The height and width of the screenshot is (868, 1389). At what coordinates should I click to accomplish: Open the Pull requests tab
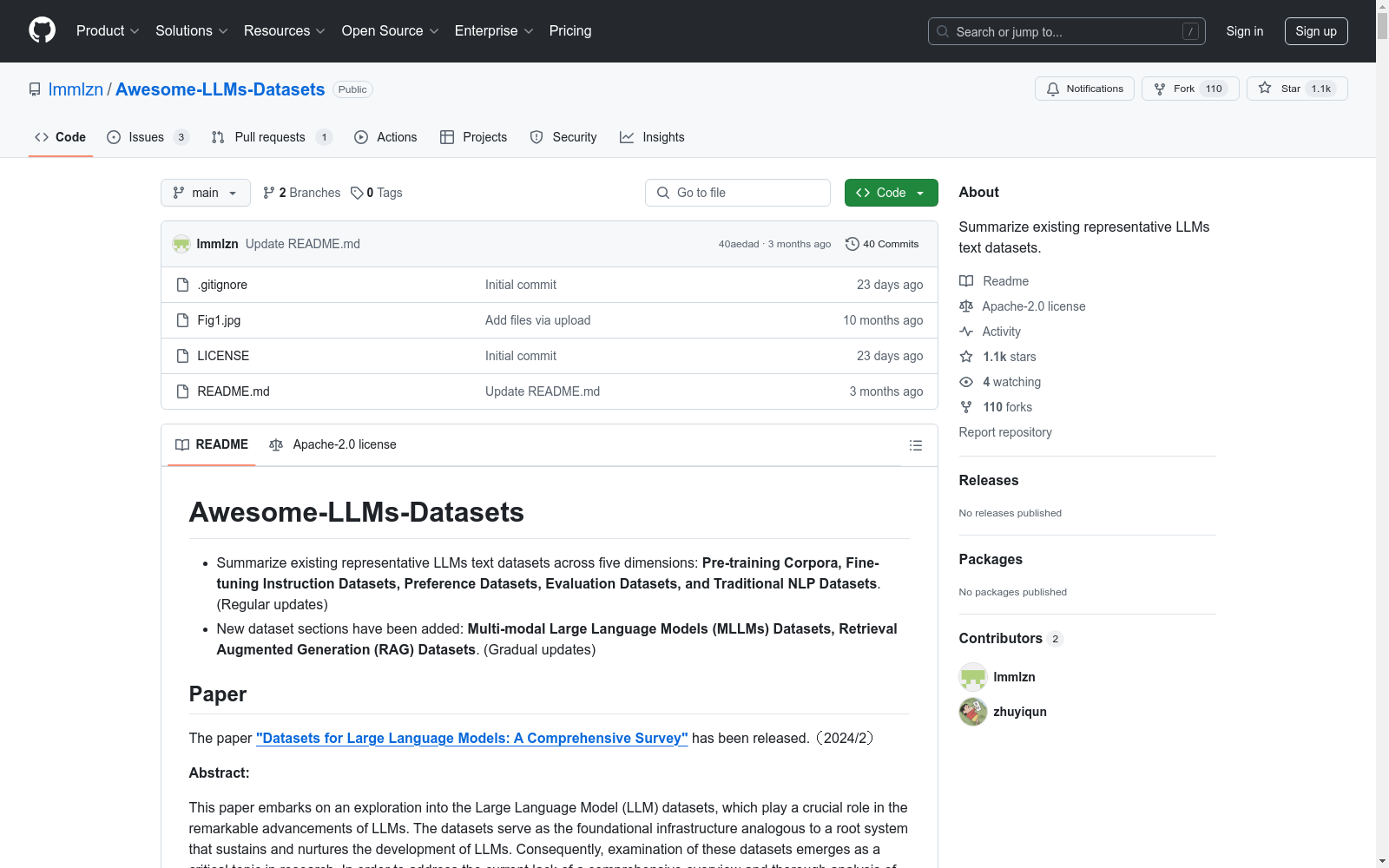click(x=272, y=137)
